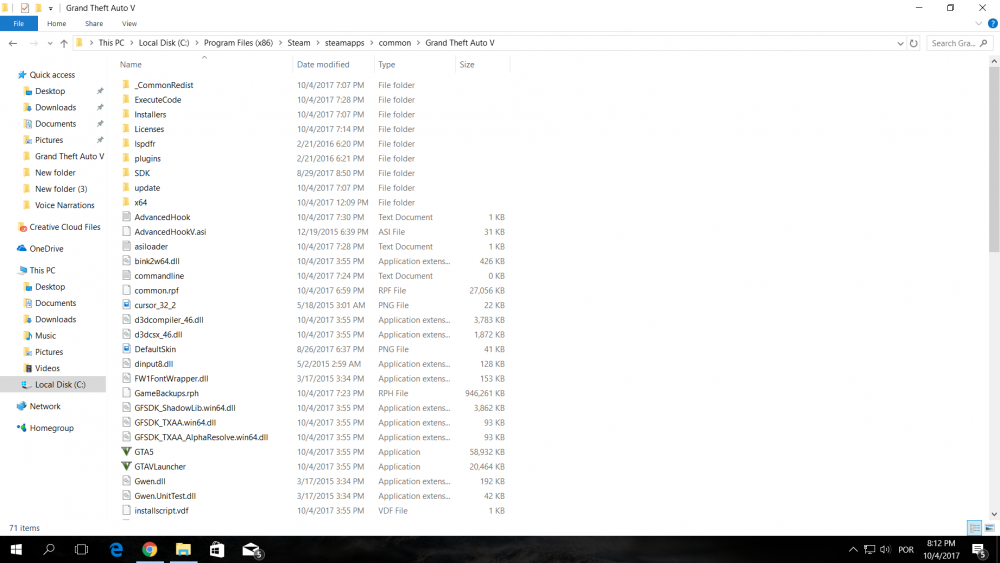This screenshot has width=1000, height=563.
Task: Switch to Details view icon
Action: 974,528
